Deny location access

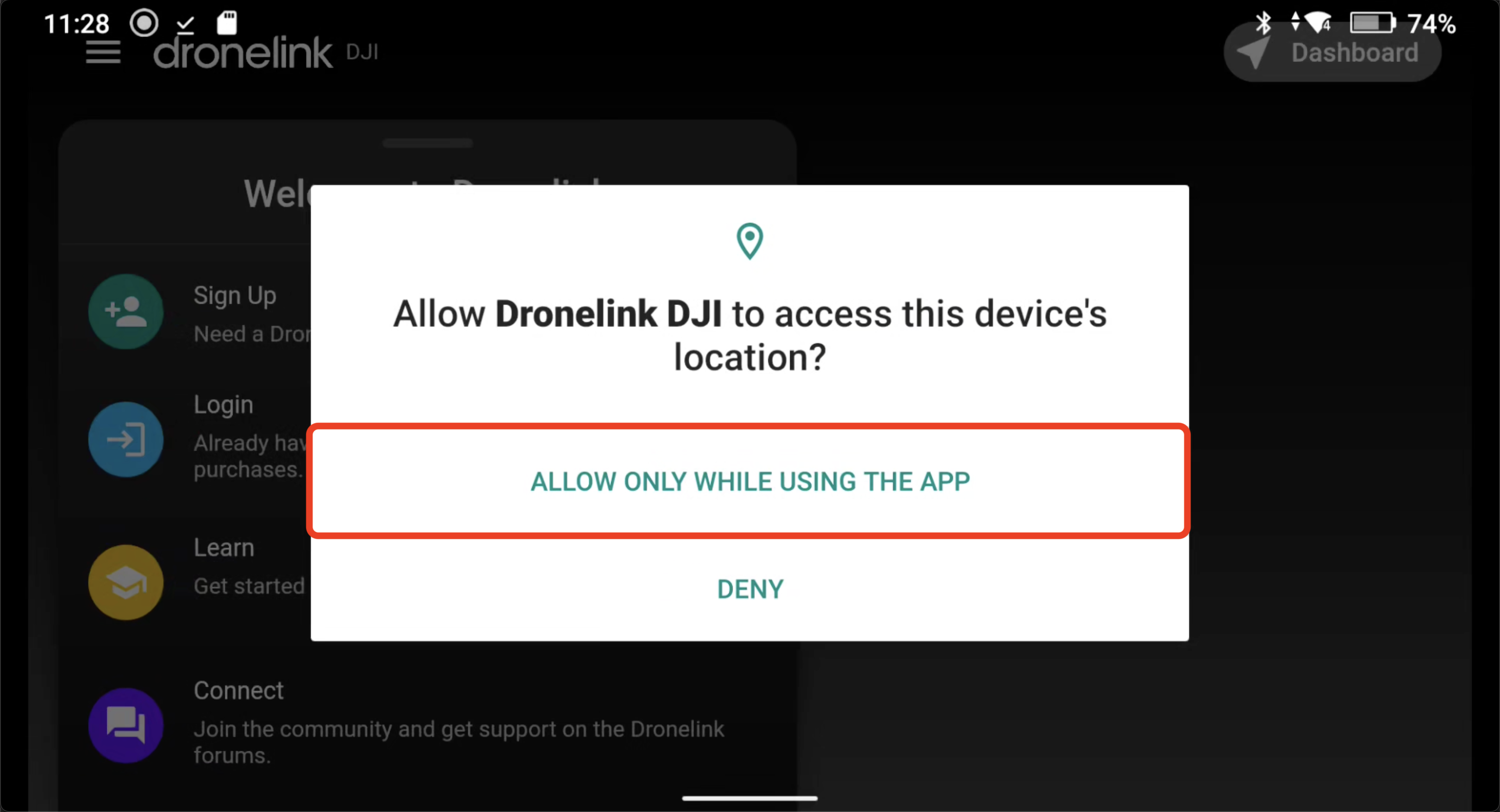(x=750, y=589)
